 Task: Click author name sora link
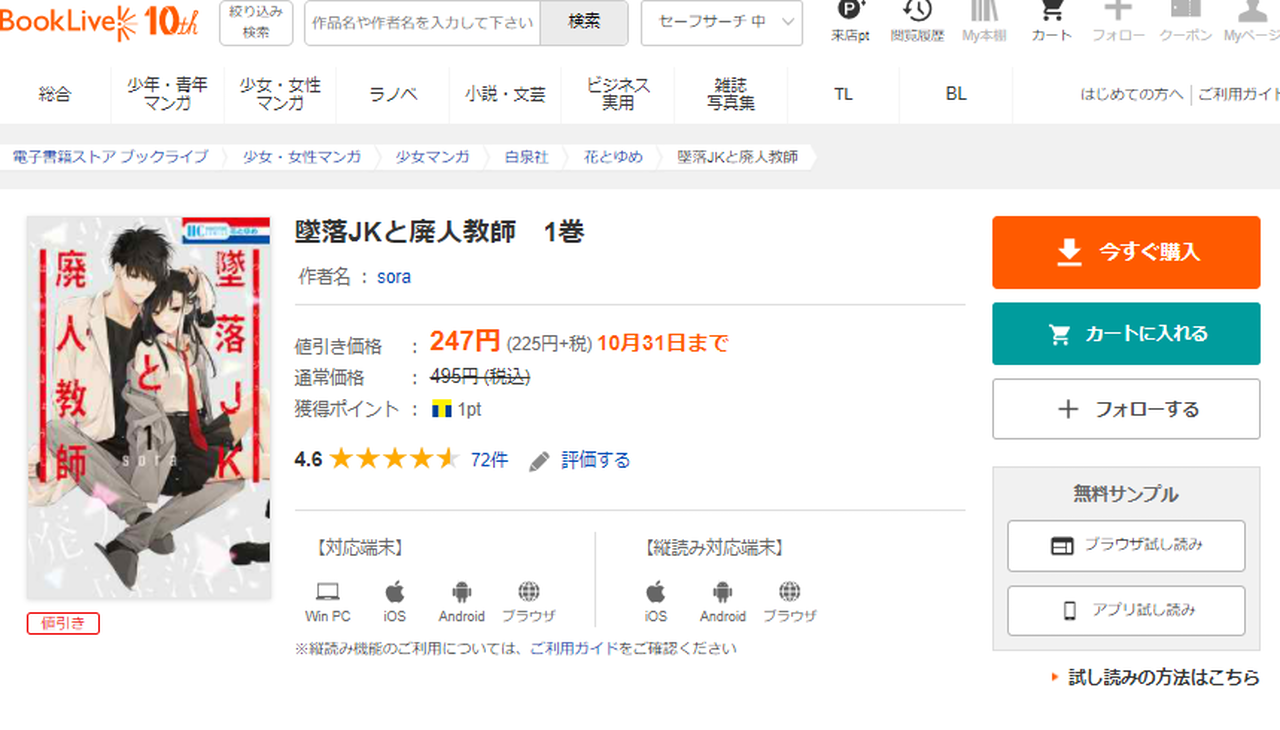(x=394, y=277)
